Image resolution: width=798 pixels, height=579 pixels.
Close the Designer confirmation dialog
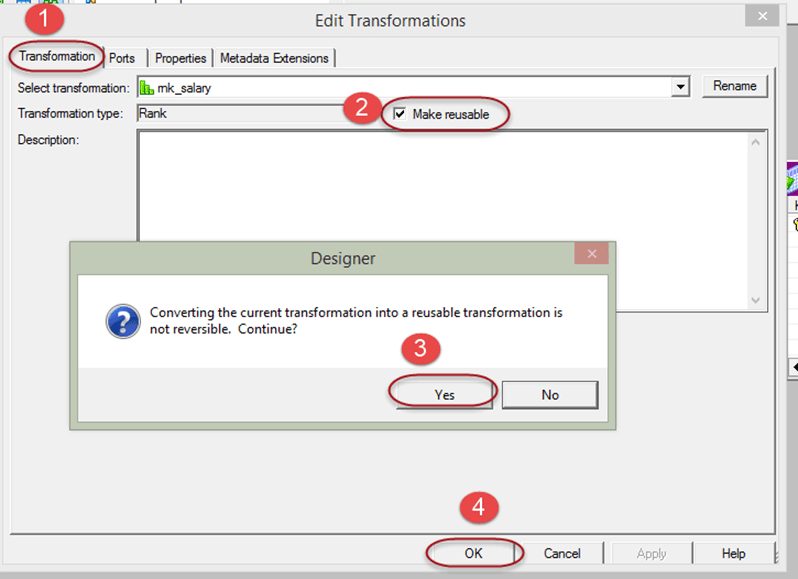pyautogui.click(x=591, y=254)
